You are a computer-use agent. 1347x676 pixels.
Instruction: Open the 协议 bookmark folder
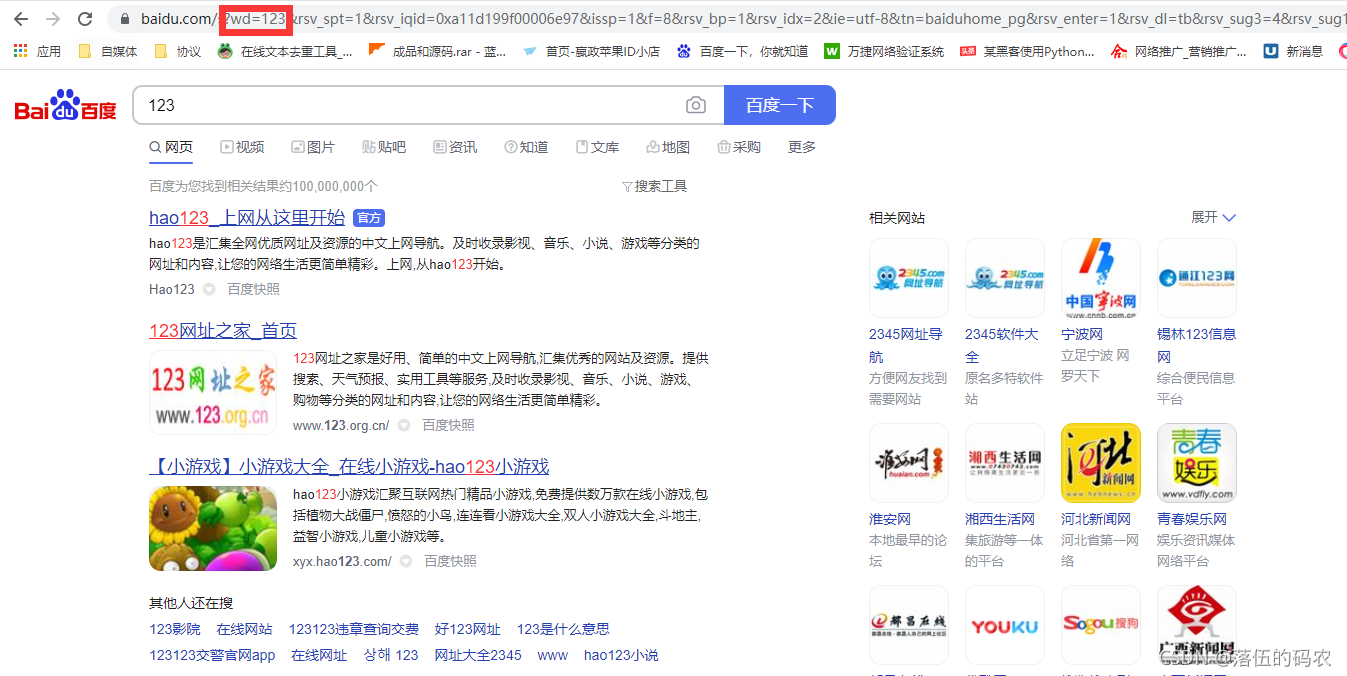tap(177, 51)
